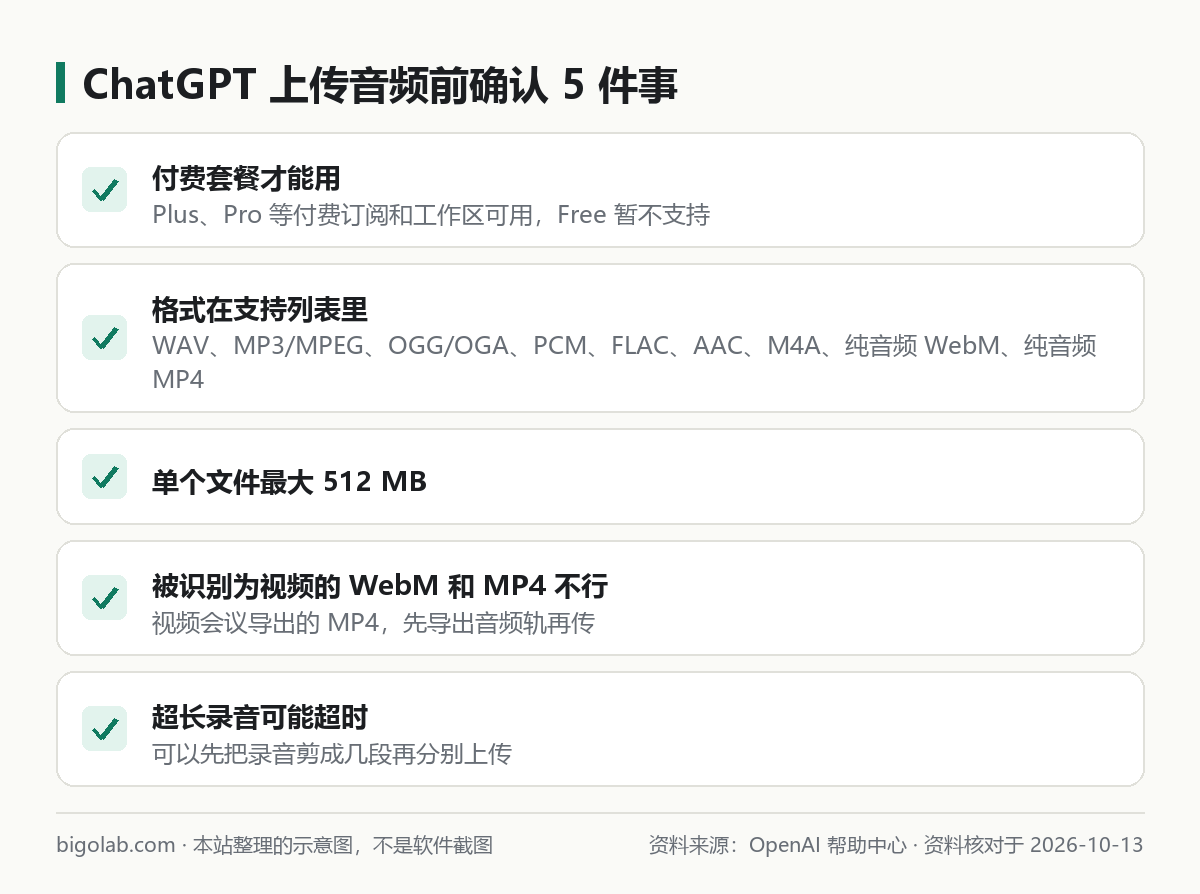The height and width of the screenshot is (894, 1200).
Task: Toggle the checkbox beside 被识别为视频的 WebM 和 MP4 不行
Action: [x=104, y=598]
